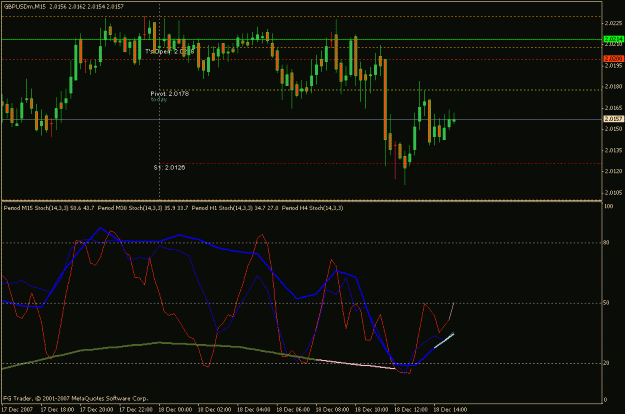Click the "18 Dec 12:00" time axis label
625x414 pixels.
[x=411, y=409]
